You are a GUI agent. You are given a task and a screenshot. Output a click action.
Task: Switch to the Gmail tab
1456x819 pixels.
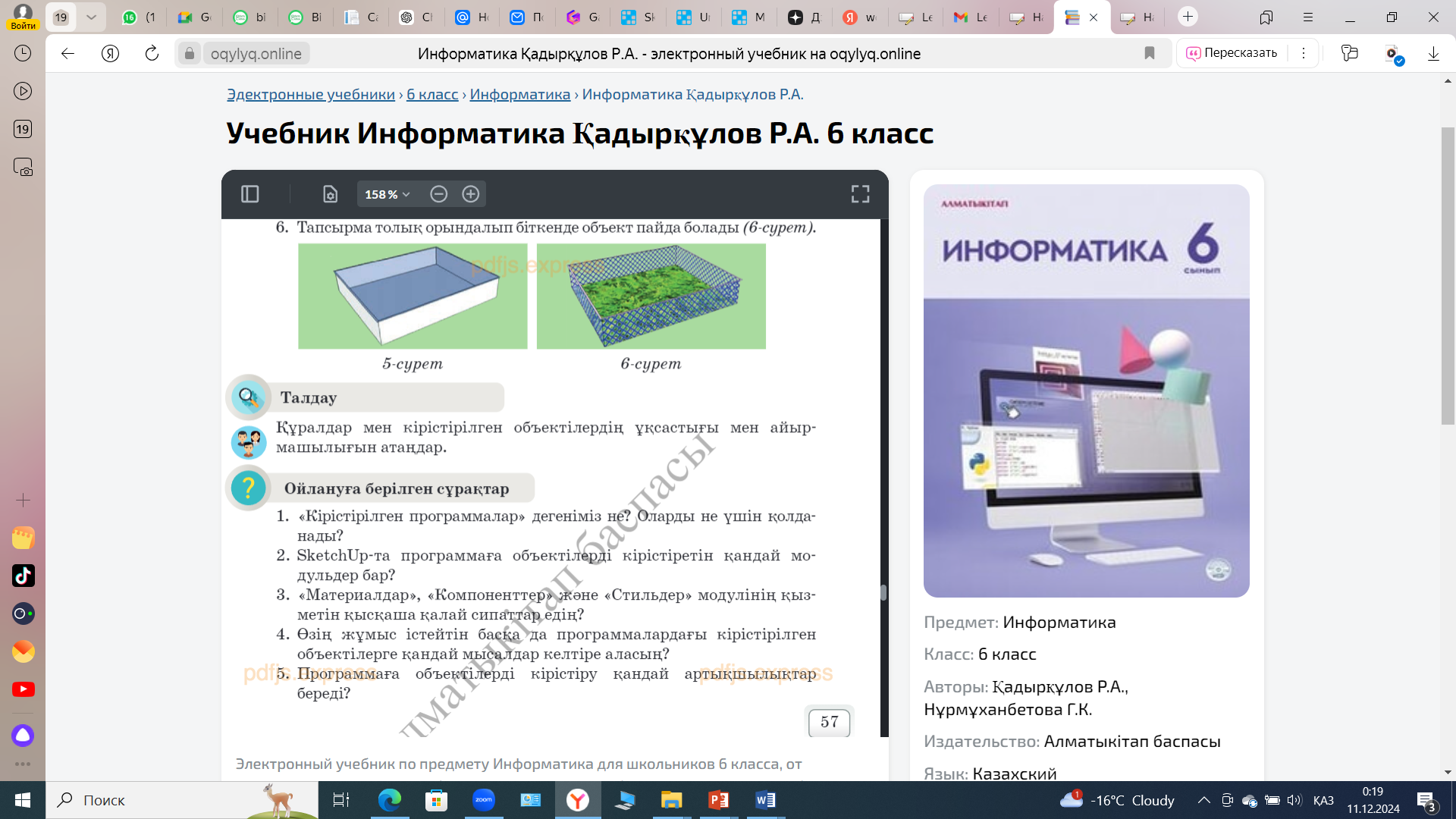click(x=971, y=17)
